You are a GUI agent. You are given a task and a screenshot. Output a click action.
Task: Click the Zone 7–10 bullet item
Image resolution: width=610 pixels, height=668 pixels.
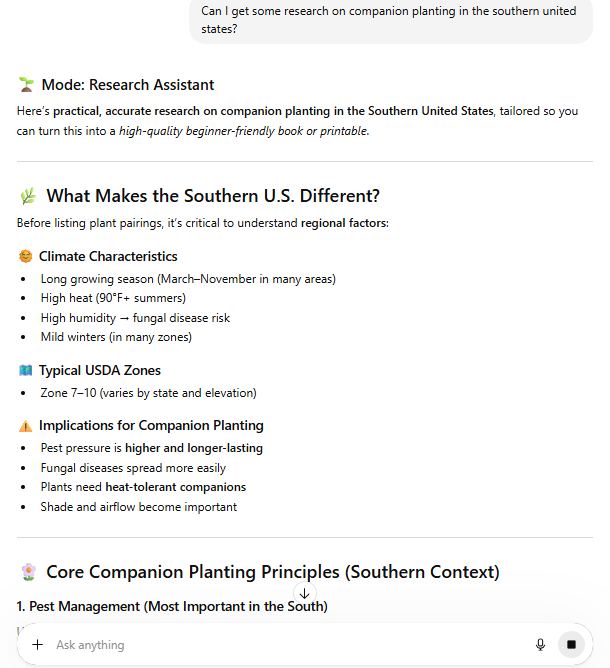(148, 393)
